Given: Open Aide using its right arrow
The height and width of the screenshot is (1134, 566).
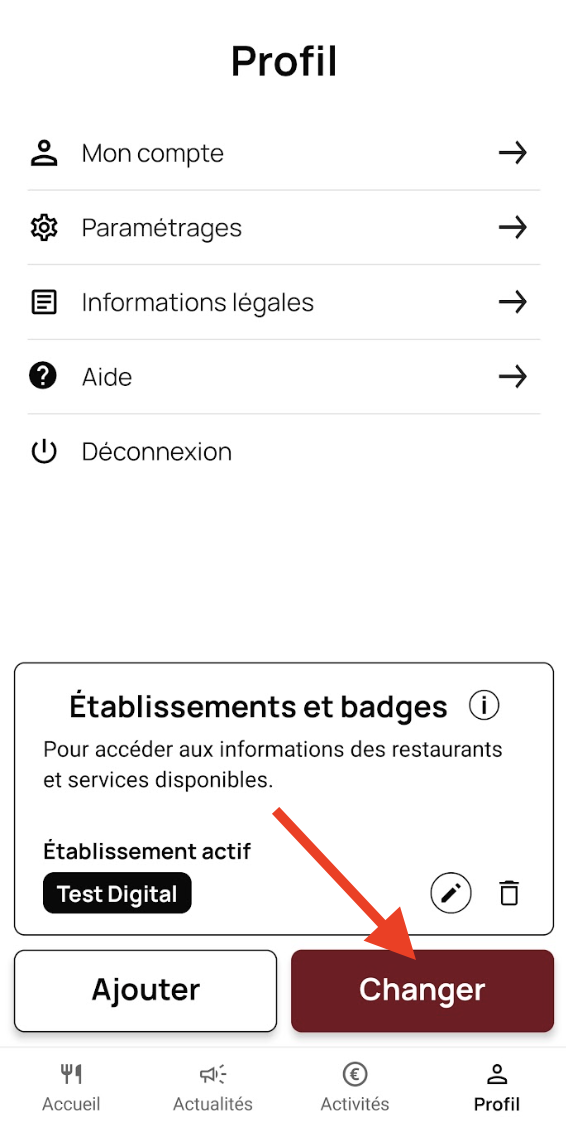Looking at the screenshot, I should click(x=513, y=377).
